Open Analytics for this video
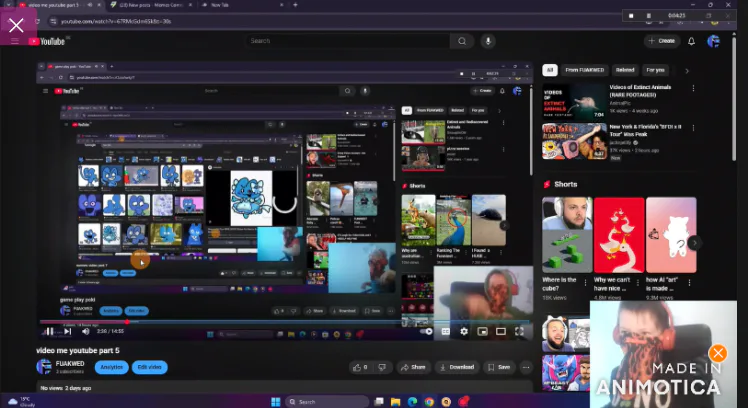This screenshot has height=408, width=748. click(x=112, y=367)
